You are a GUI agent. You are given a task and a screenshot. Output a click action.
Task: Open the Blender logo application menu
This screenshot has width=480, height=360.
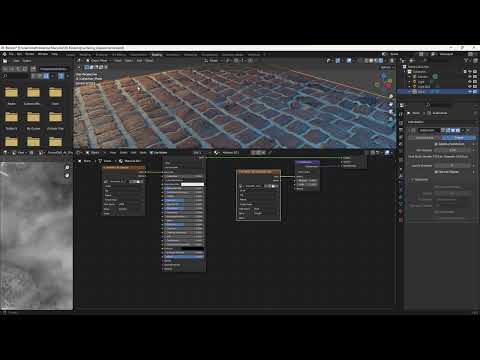5,54
